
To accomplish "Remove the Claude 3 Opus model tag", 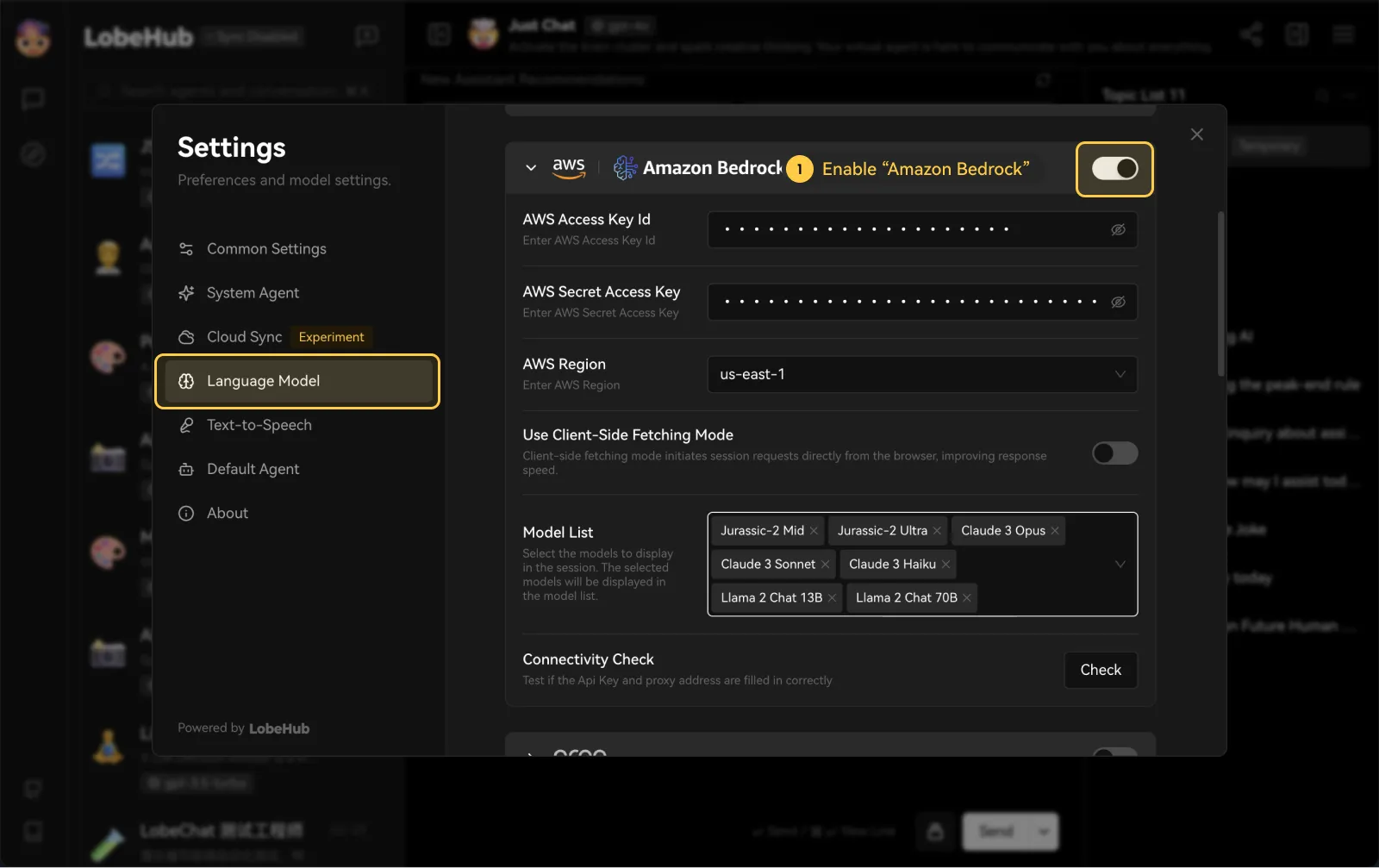I will pyautogui.click(x=1055, y=530).
